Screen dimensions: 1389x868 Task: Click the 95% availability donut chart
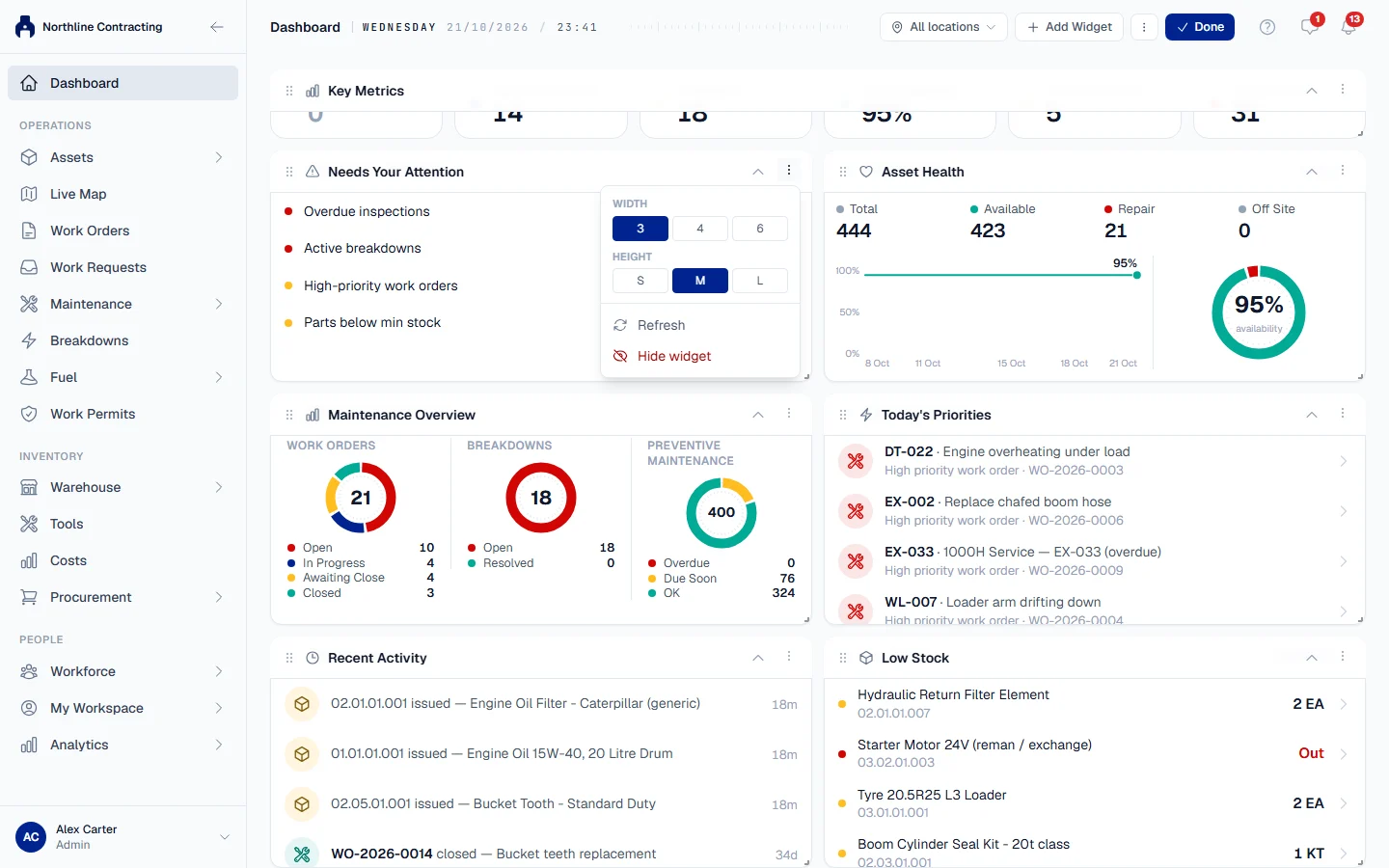point(1259,312)
